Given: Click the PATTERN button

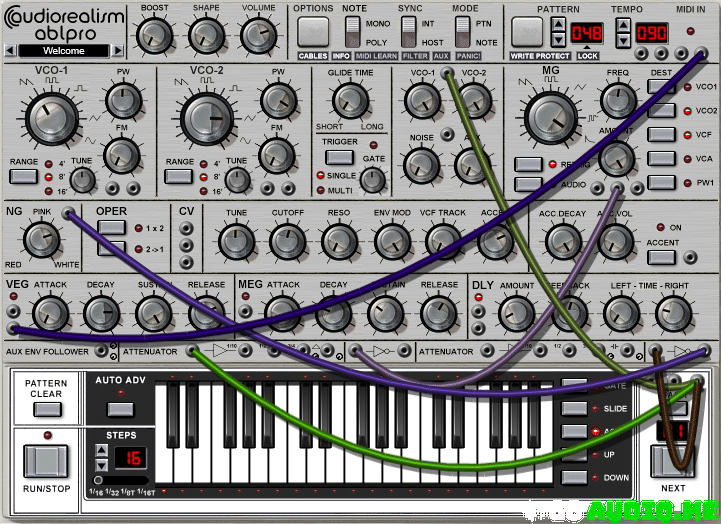Looking at the screenshot, I should tap(527, 32).
